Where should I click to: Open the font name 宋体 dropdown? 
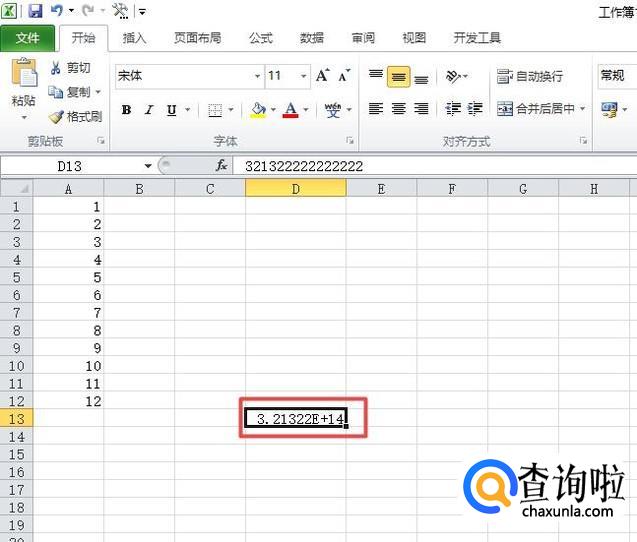pos(257,76)
